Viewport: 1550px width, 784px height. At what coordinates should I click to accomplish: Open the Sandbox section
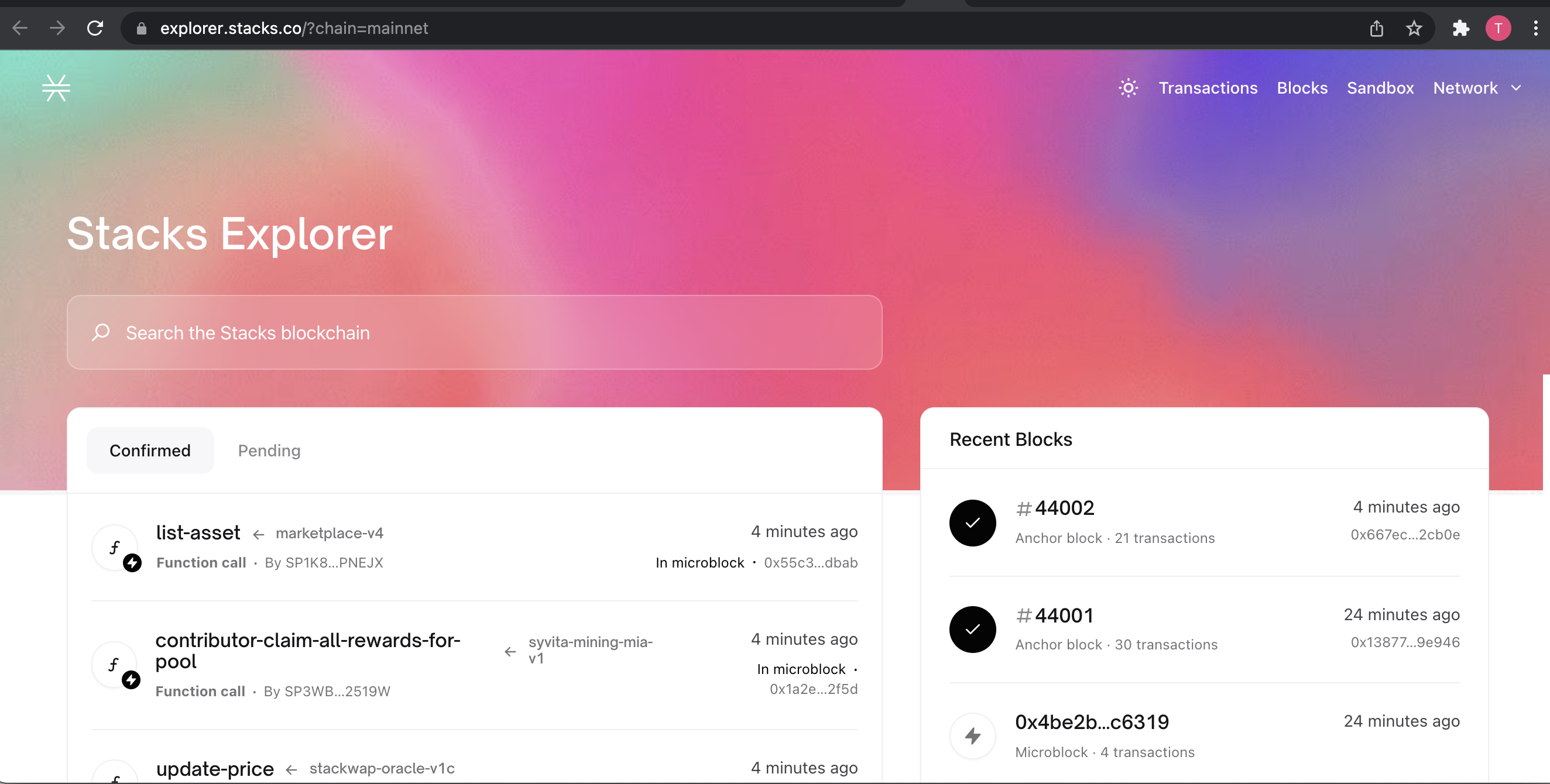[x=1380, y=88]
